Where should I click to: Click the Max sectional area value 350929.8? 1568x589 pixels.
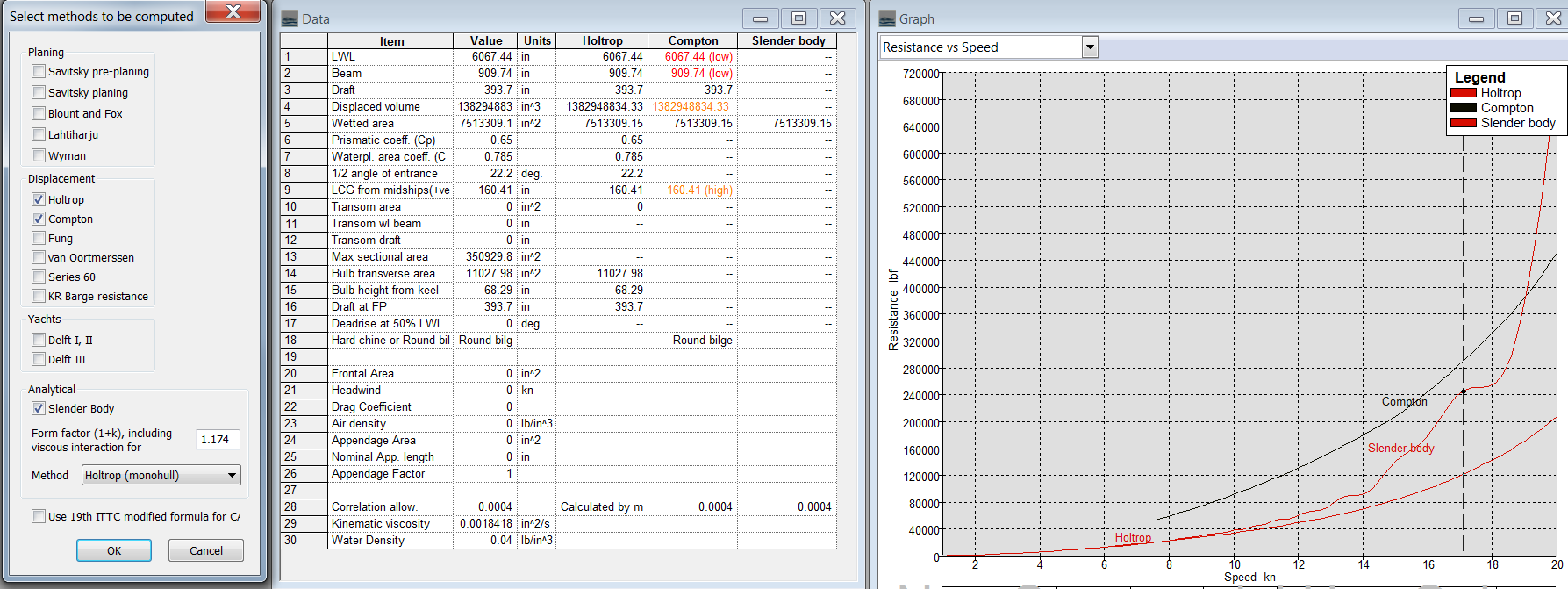[x=485, y=257]
